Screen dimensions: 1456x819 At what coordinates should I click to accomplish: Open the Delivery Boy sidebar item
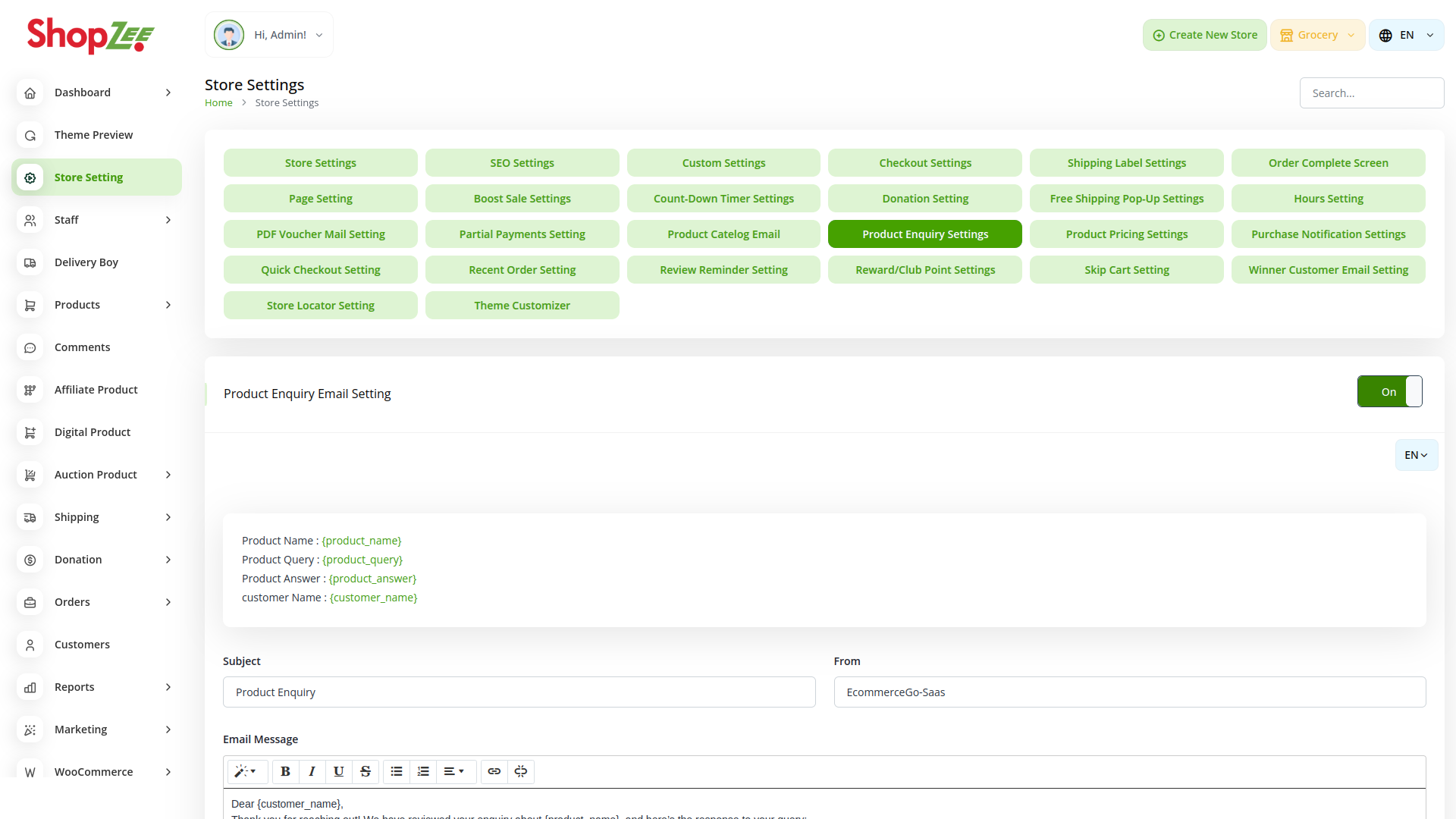(86, 262)
